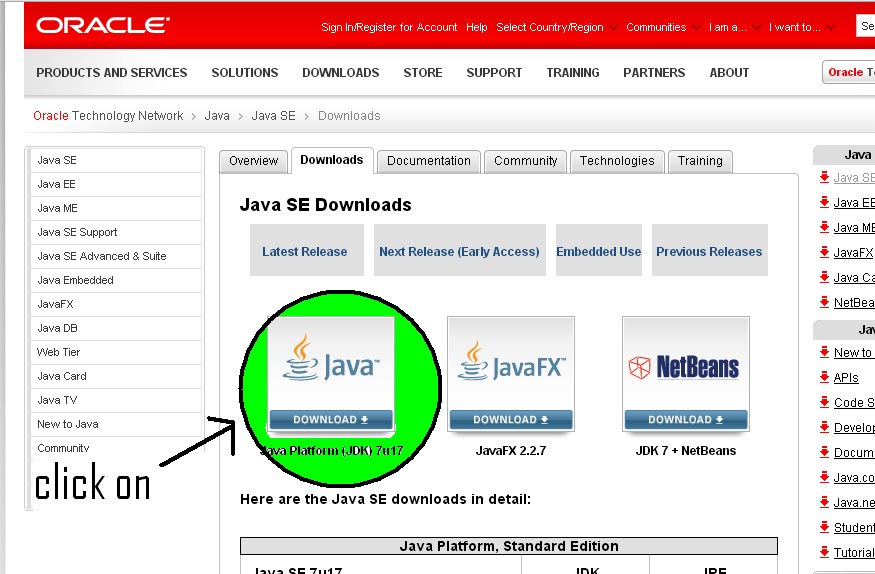Click the Java JDK Download button
The image size is (875, 574).
331,419
